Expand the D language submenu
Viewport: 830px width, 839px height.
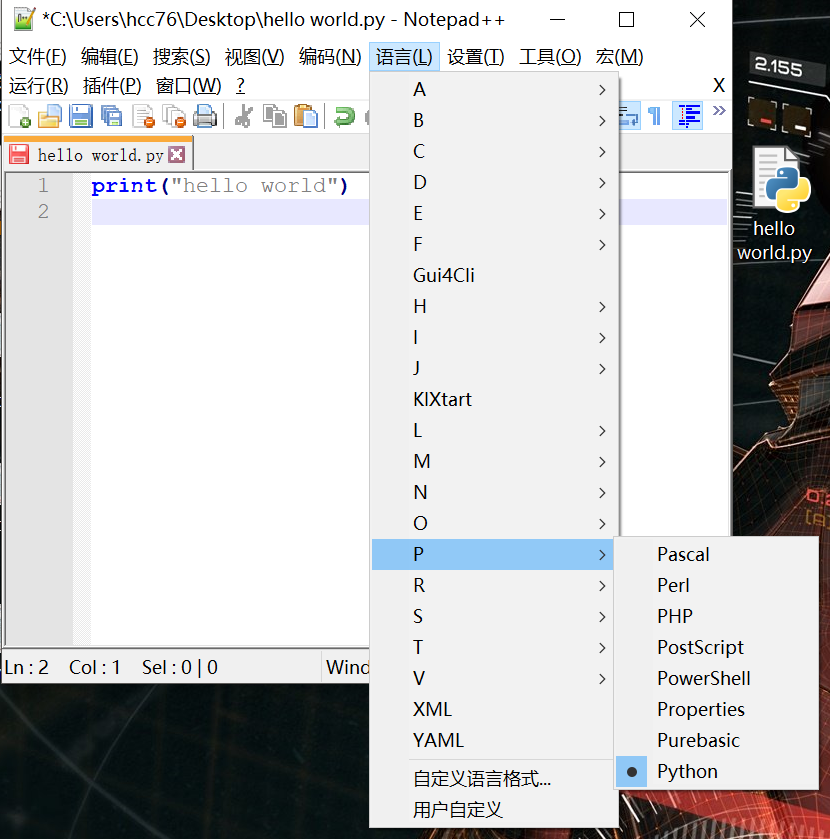494,182
